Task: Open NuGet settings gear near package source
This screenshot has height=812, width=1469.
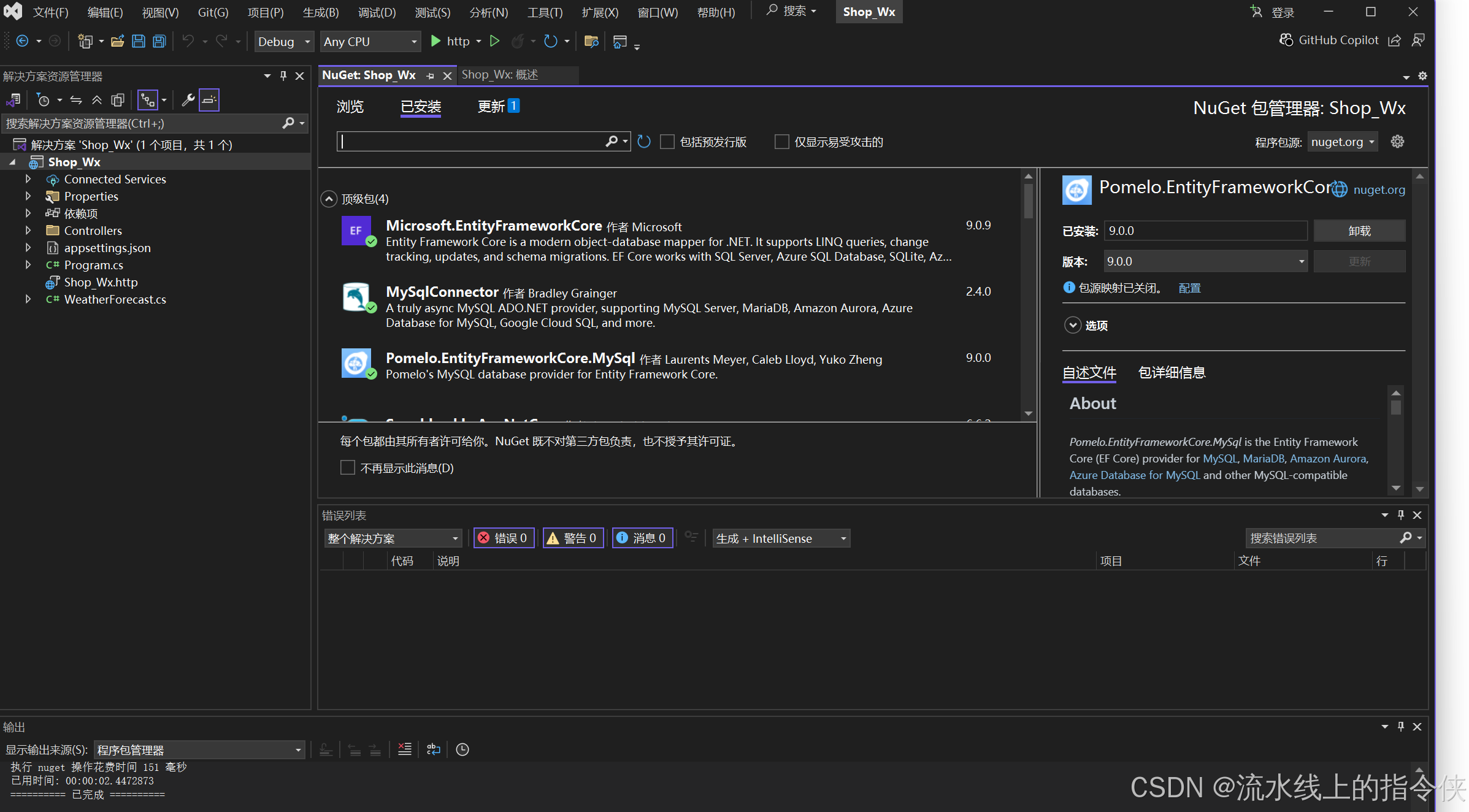Action: (x=1397, y=142)
